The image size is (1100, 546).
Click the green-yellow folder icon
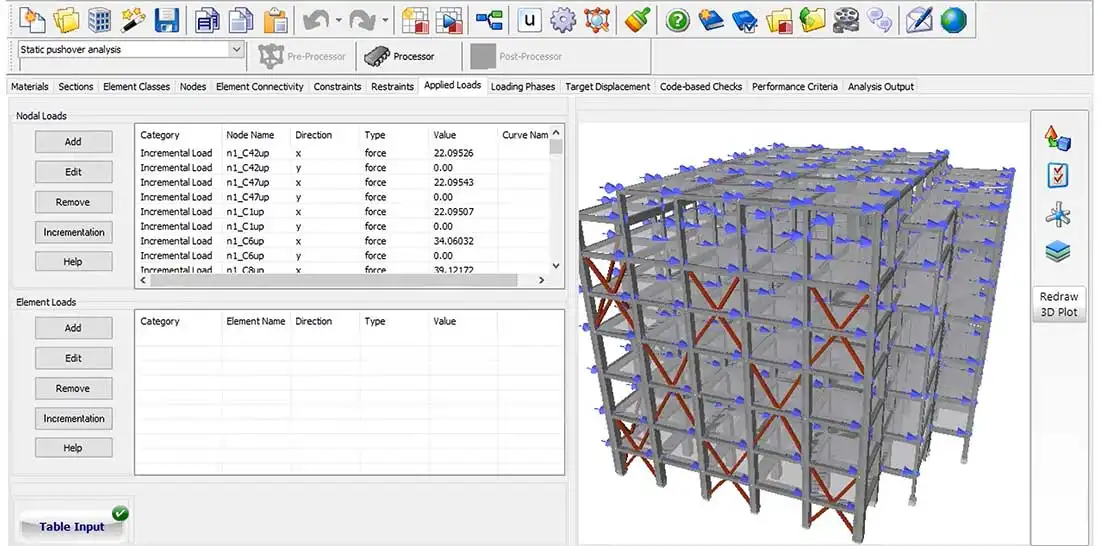tap(813, 20)
